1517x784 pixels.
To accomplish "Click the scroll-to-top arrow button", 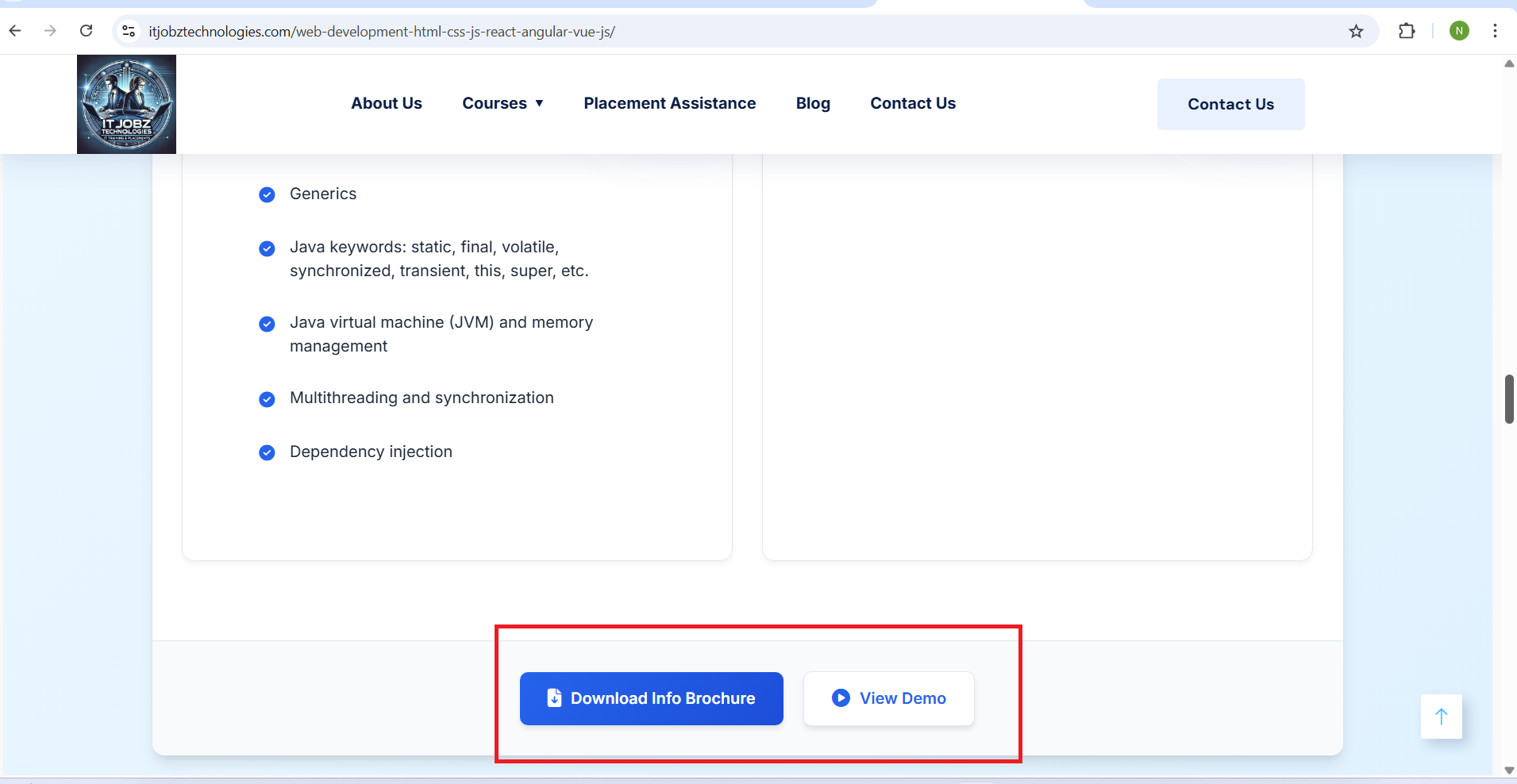I will [1441, 717].
